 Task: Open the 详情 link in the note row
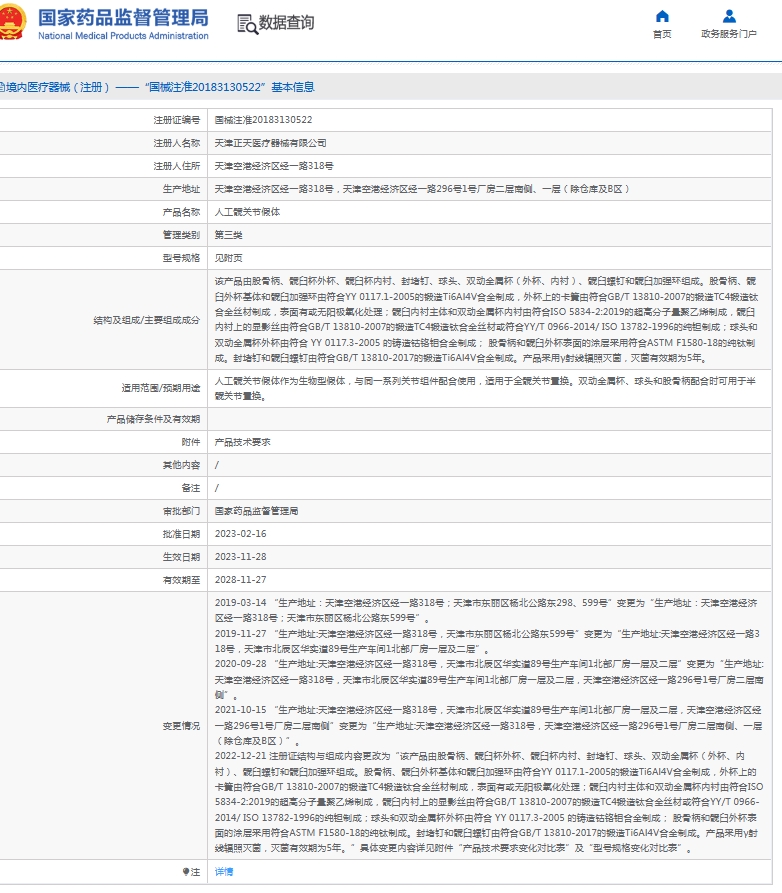(x=224, y=872)
